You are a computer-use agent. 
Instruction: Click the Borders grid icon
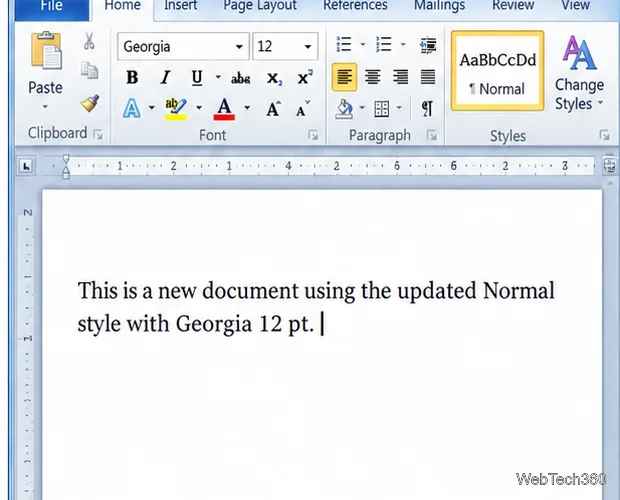click(382, 109)
